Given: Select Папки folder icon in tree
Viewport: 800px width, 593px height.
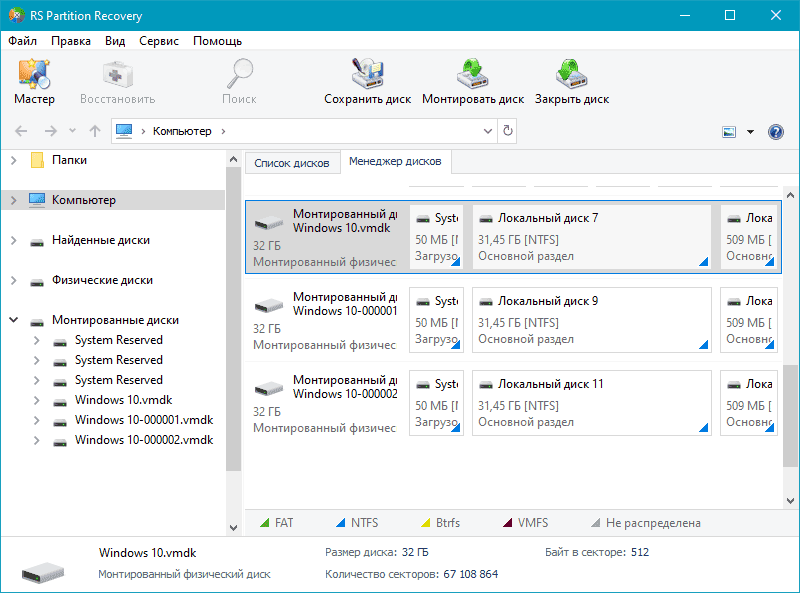Looking at the screenshot, I should pyautogui.click(x=37, y=160).
